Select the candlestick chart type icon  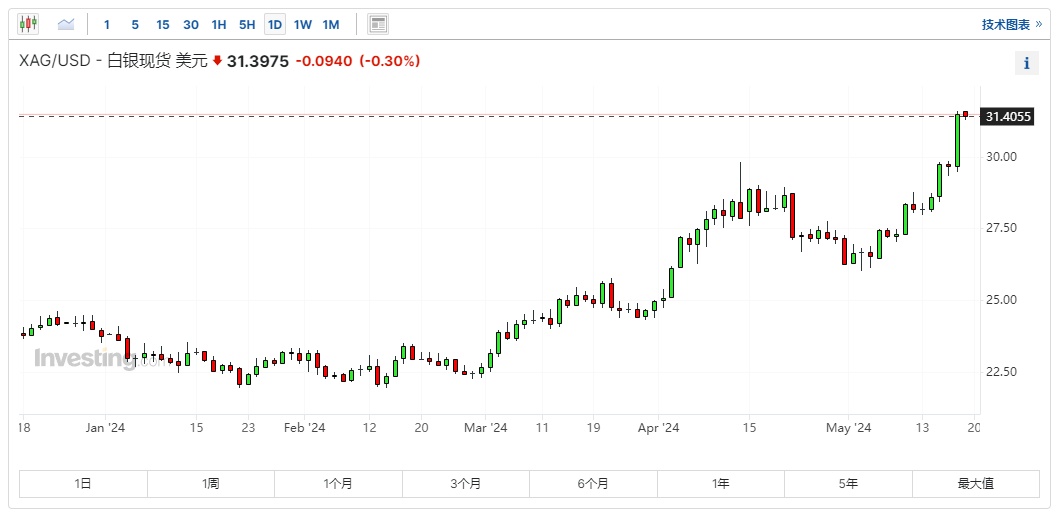(x=28, y=24)
